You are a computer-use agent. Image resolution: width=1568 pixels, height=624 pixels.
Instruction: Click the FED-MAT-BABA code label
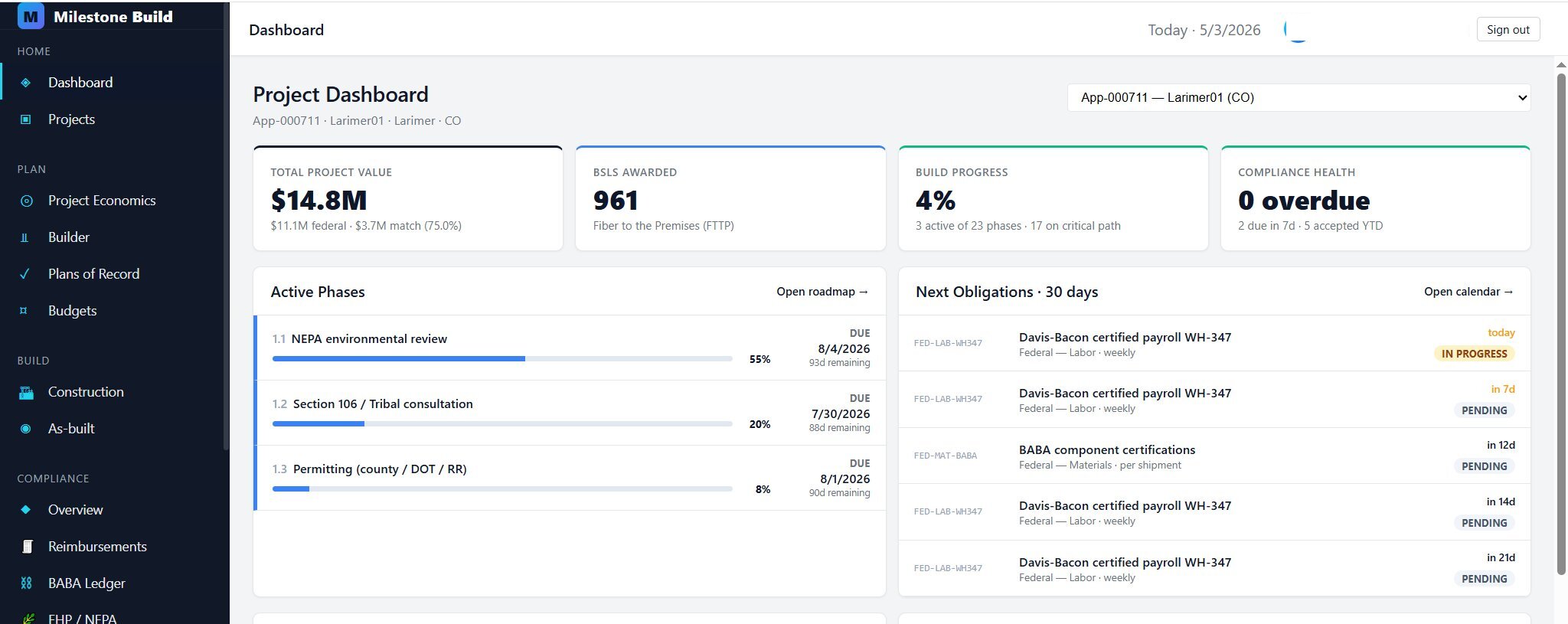tap(945, 456)
